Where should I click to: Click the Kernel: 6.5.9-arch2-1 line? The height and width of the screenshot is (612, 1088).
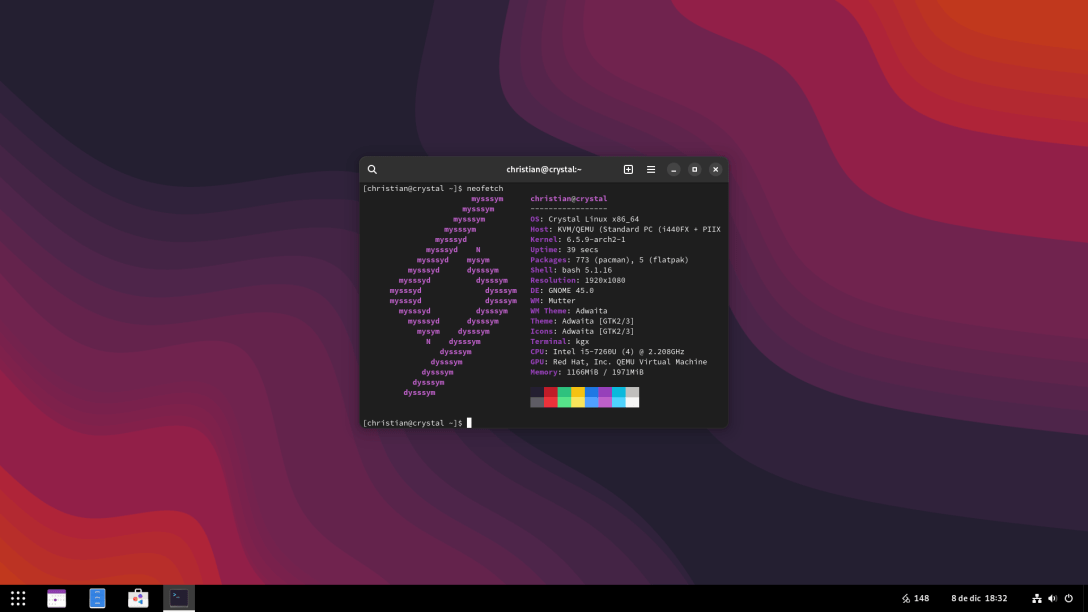(x=577, y=239)
